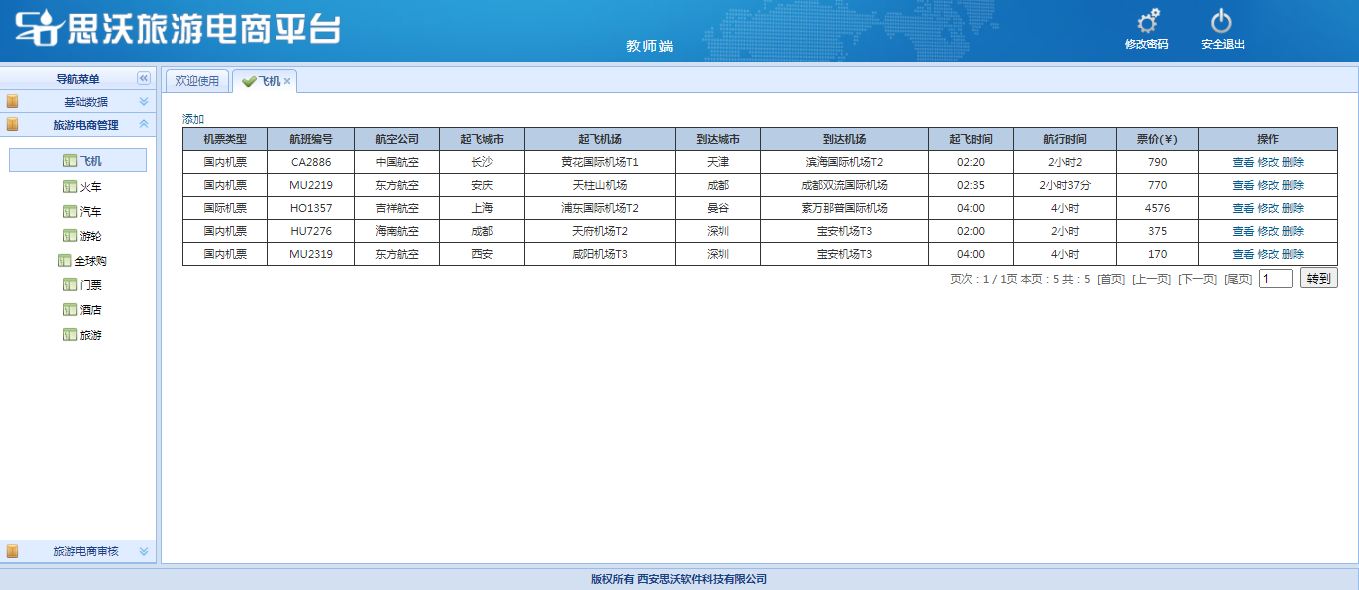Collapse the 旅游电商管理 panel
Image resolution: width=1359 pixels, height=590 pixels.
(143, 125)
